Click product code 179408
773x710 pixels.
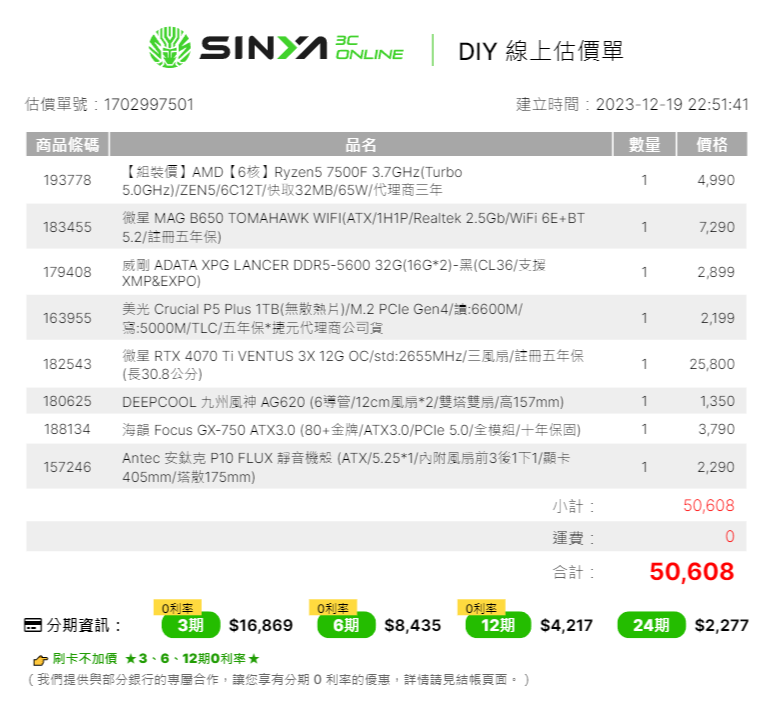tap(68, 272)
